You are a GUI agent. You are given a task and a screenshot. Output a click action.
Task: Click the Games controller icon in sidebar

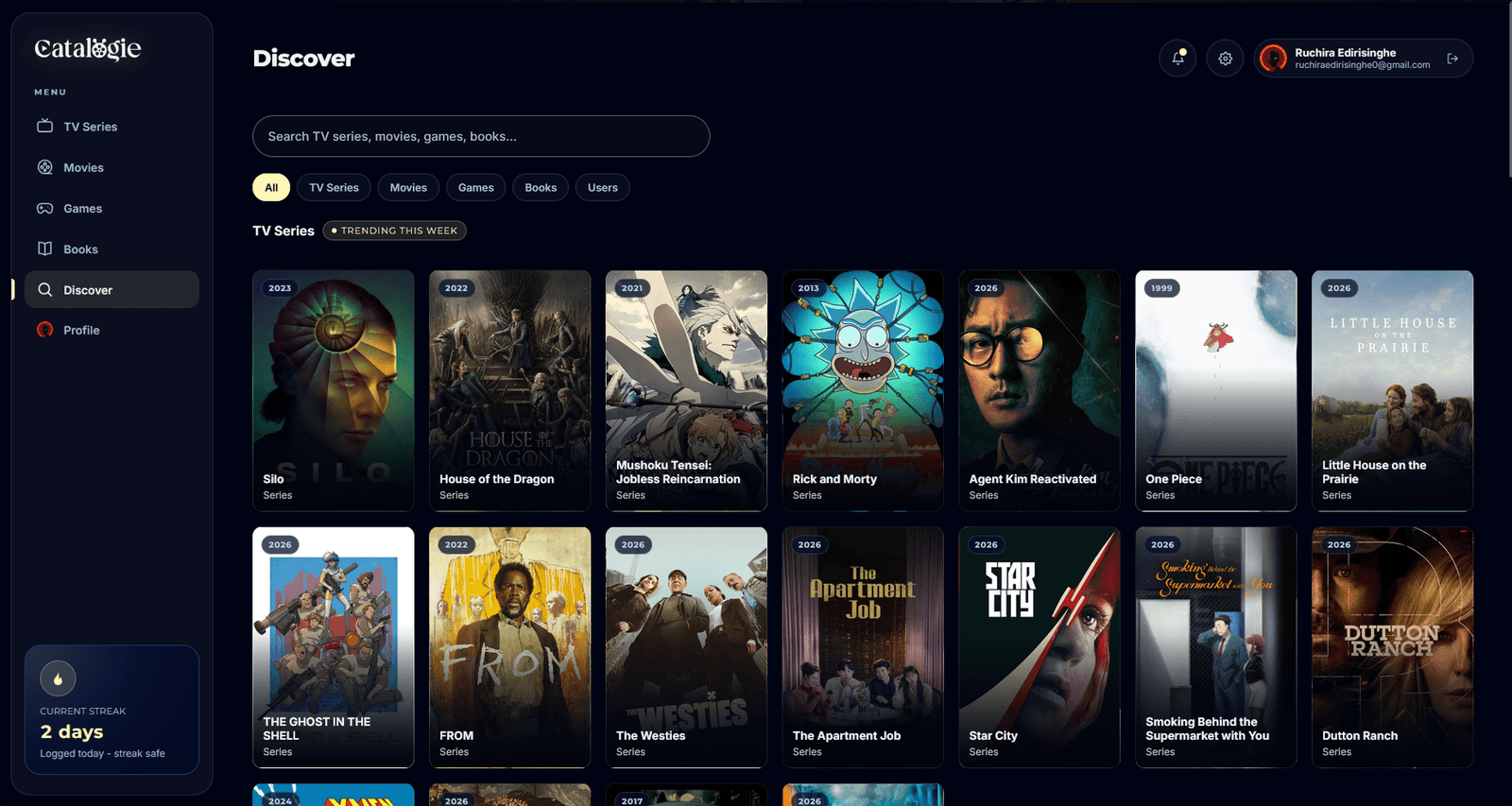tap(44, 208)
